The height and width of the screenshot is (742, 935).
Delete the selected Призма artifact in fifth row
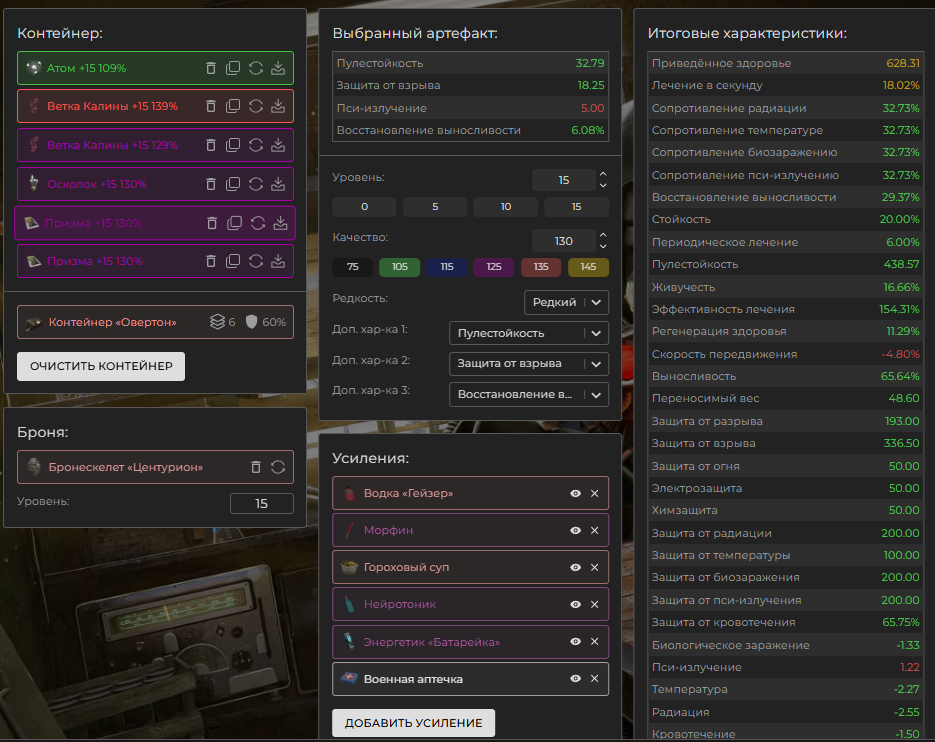click(212, 223)
